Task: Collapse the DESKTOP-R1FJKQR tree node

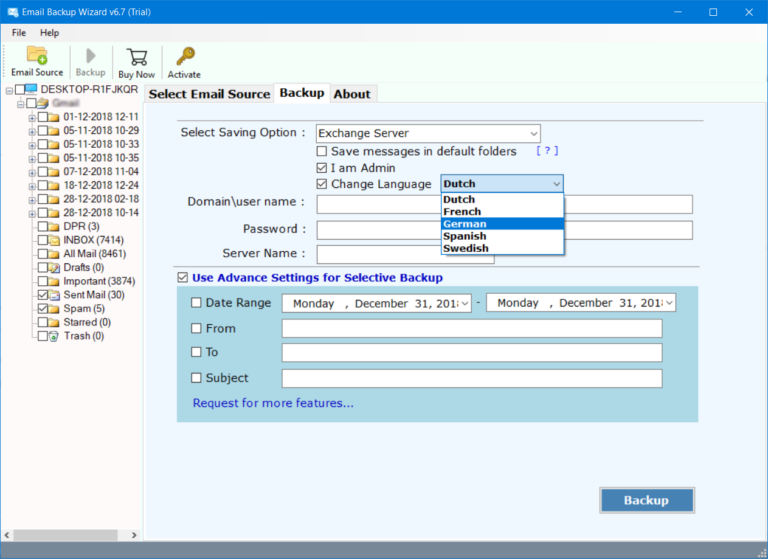Action: click(9, 91)
